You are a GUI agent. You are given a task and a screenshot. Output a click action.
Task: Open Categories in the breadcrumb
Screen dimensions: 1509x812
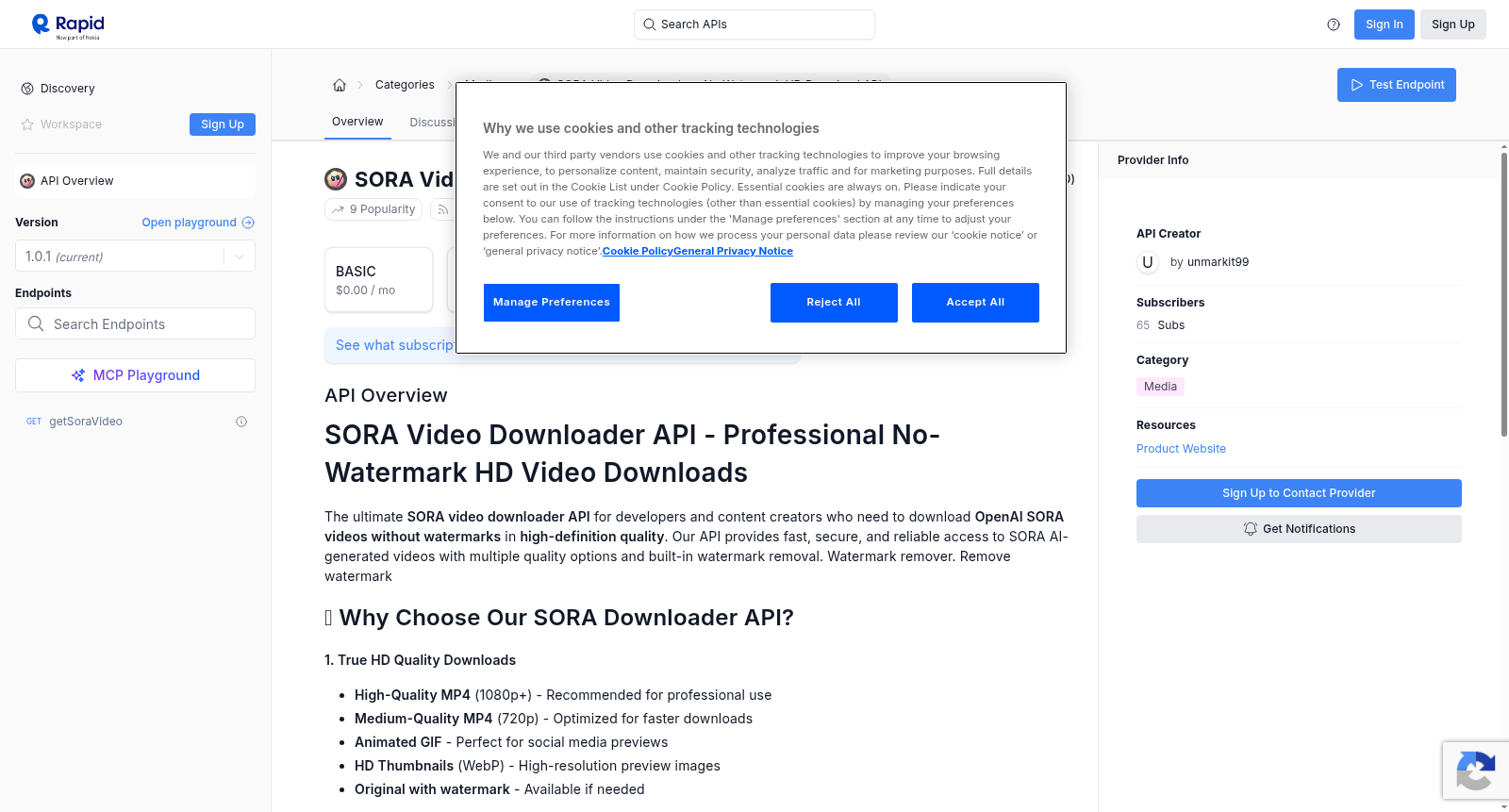point(405,85)
